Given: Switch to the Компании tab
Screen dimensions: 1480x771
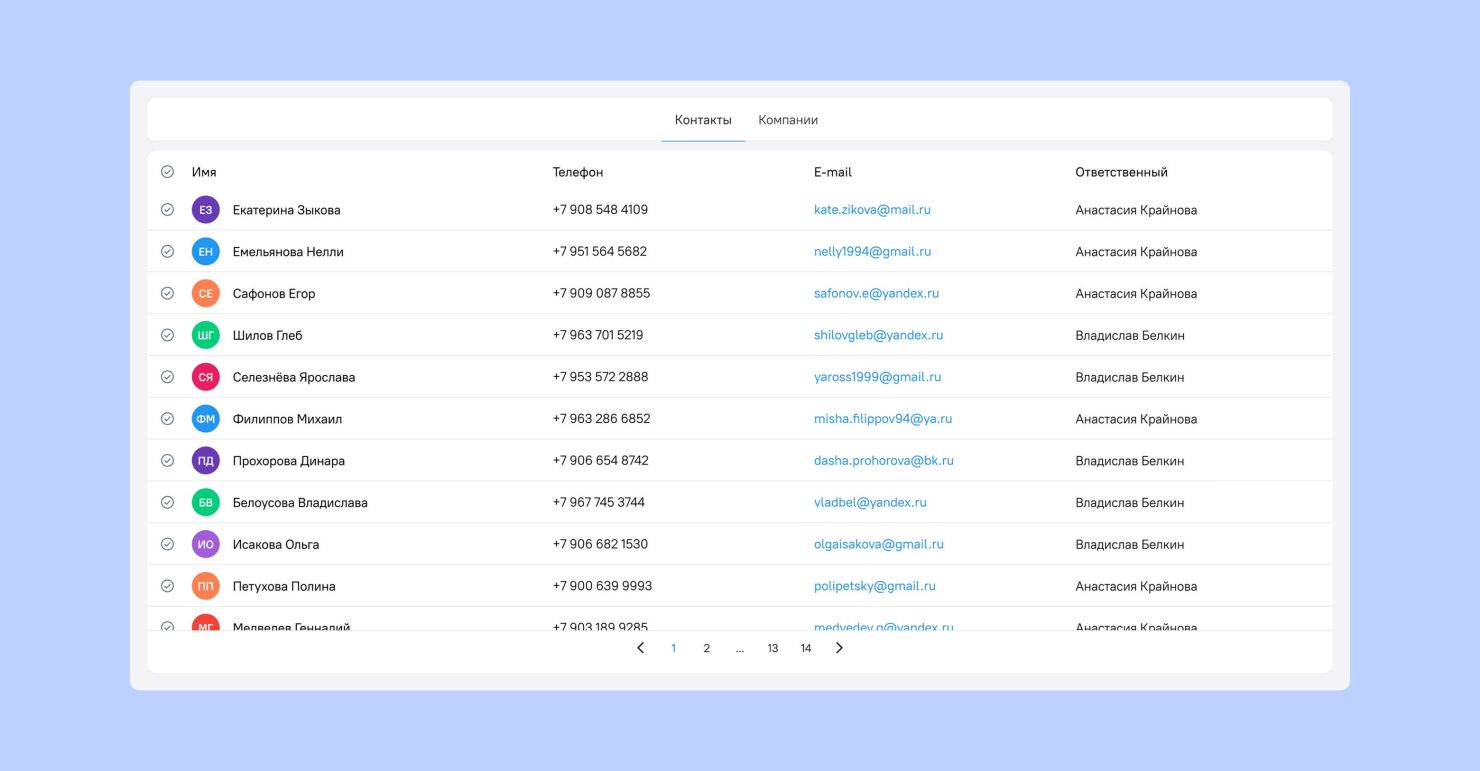Looking at the screenshot, I should tap(788, 120).
